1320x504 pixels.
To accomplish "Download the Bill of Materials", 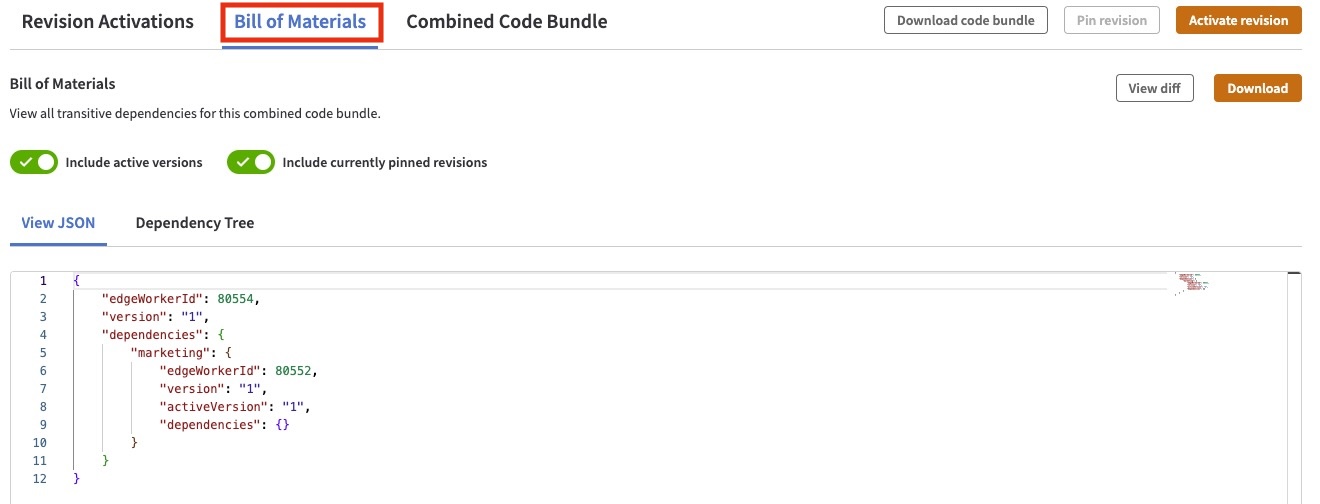I will 1257,88.
